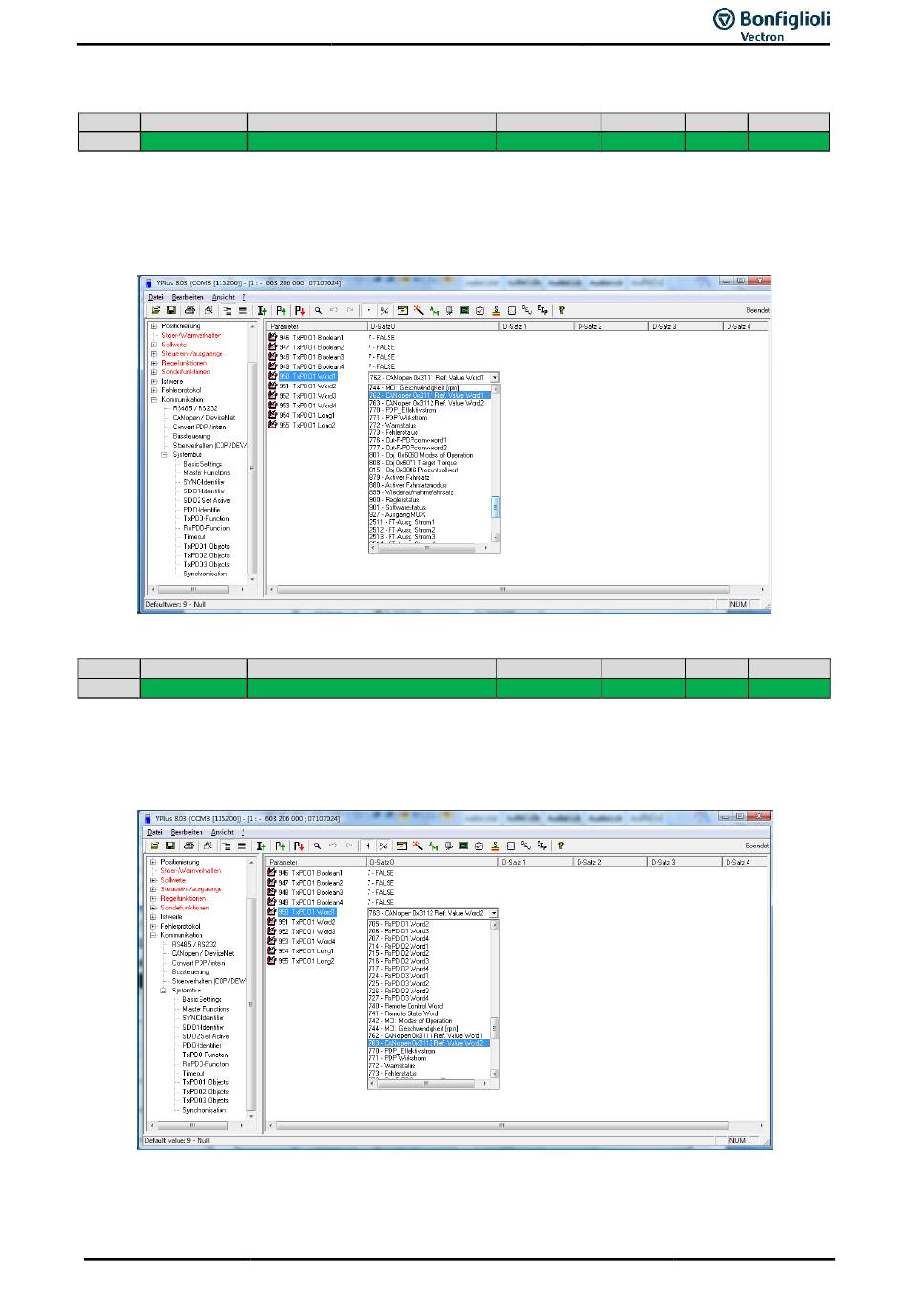907x1316 pixels.
Task: Open Bearbeiten menu in upper VPlus window
Action: pos(187,297)
